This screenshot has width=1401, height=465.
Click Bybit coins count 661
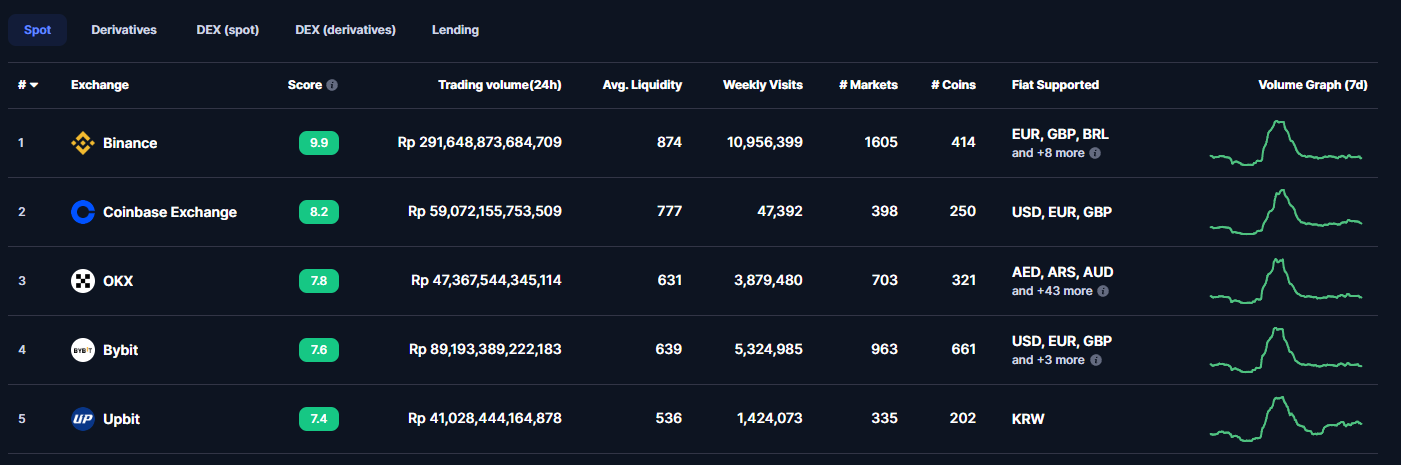tap(963, 350)
